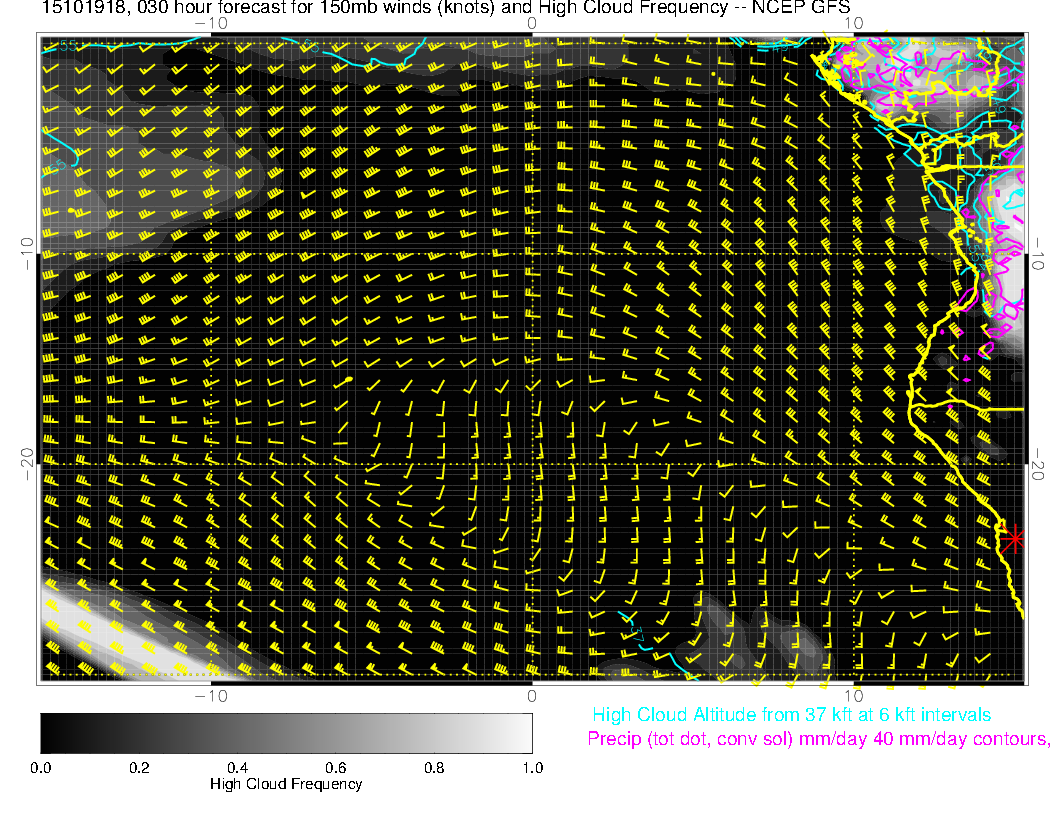Click the 'High Cloud Frequency' colorbar label
Image resolution: width=1056 pixels, height=816 pixels.
tap(286, 784)
